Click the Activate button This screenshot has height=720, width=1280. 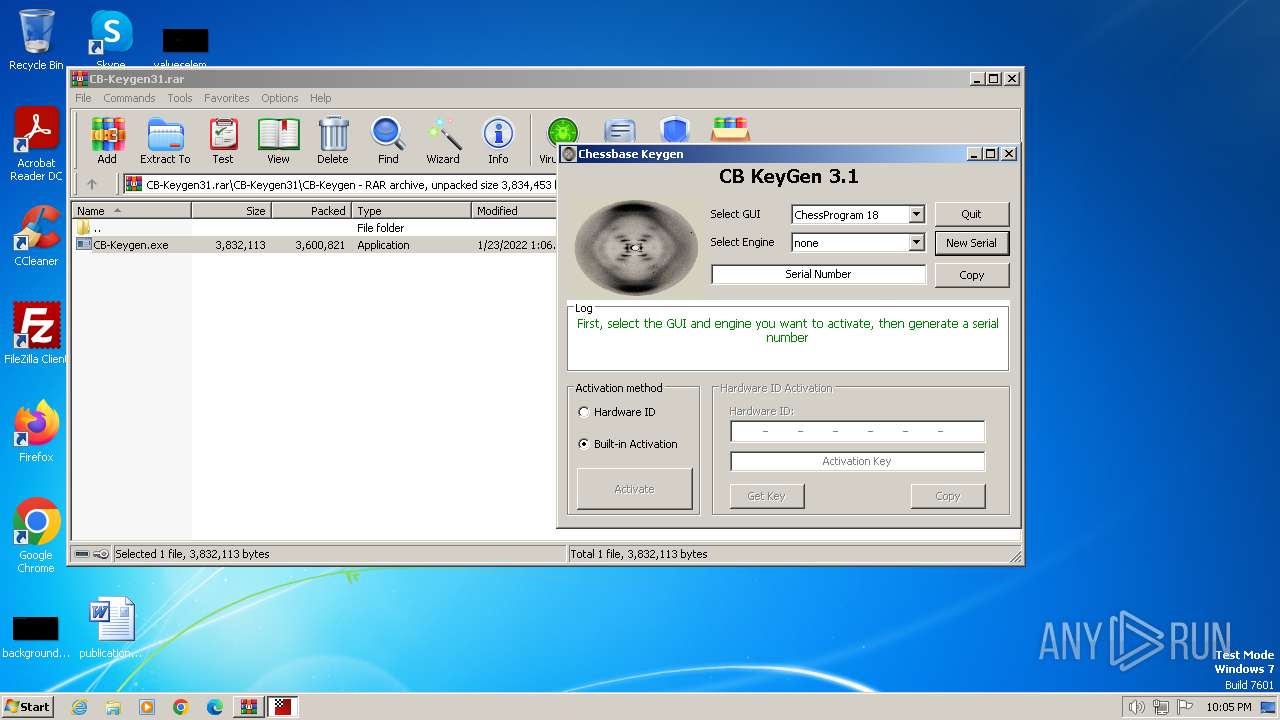pyautogui.click(x=634, y=489)
